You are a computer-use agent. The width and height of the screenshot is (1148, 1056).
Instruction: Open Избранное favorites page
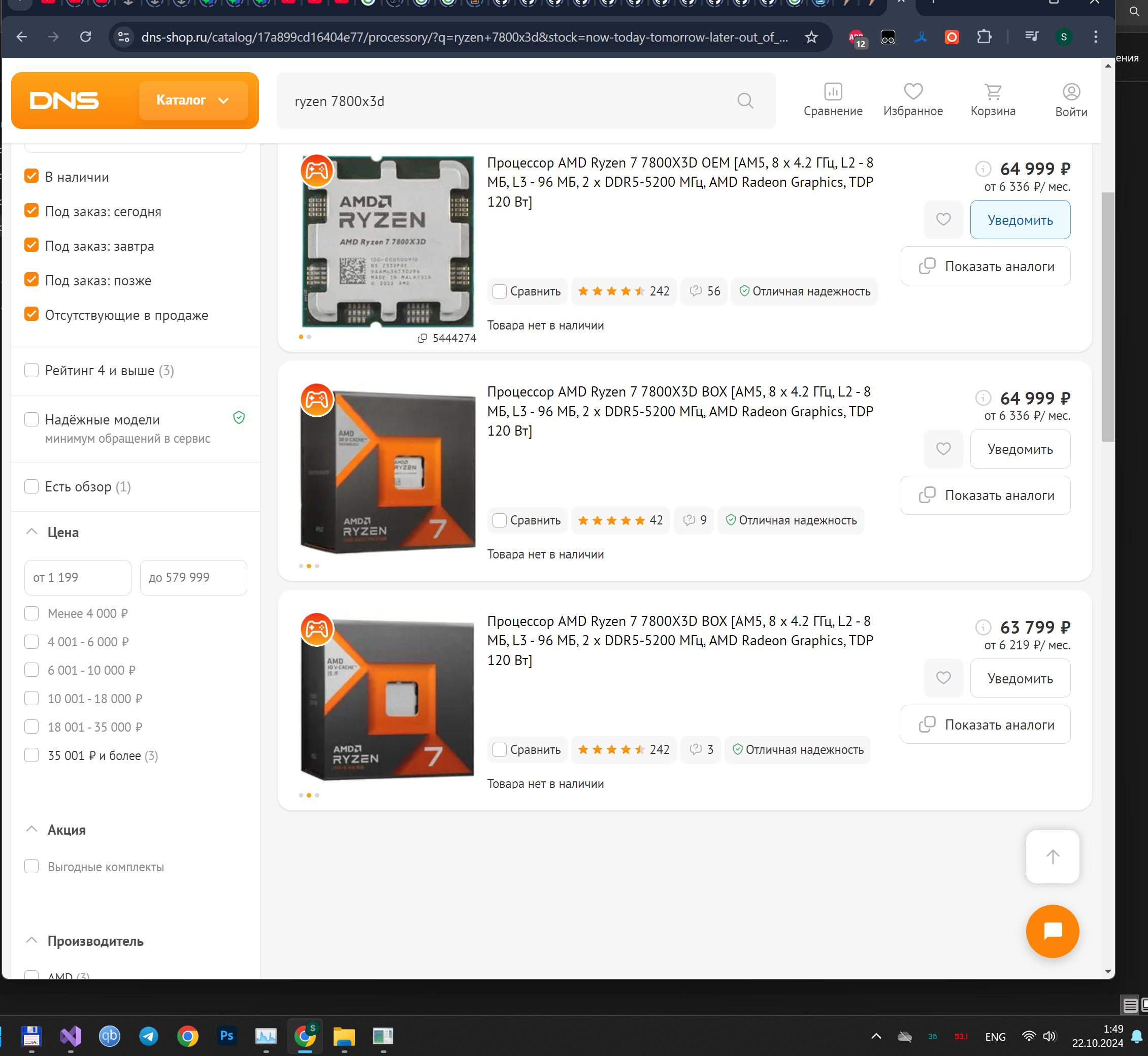click(912, 100)
